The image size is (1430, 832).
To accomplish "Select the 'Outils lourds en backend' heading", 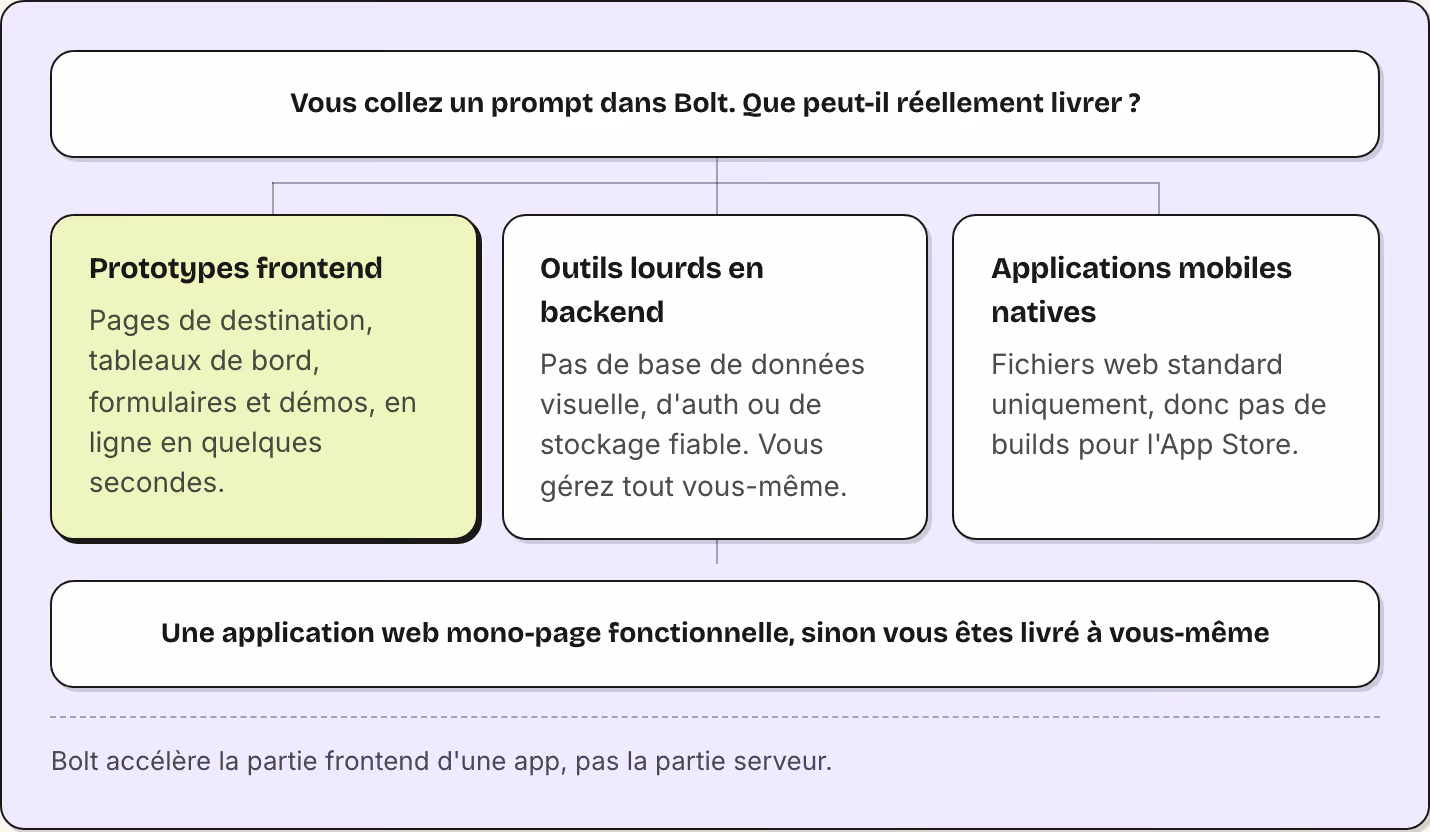I will point(652,290).
